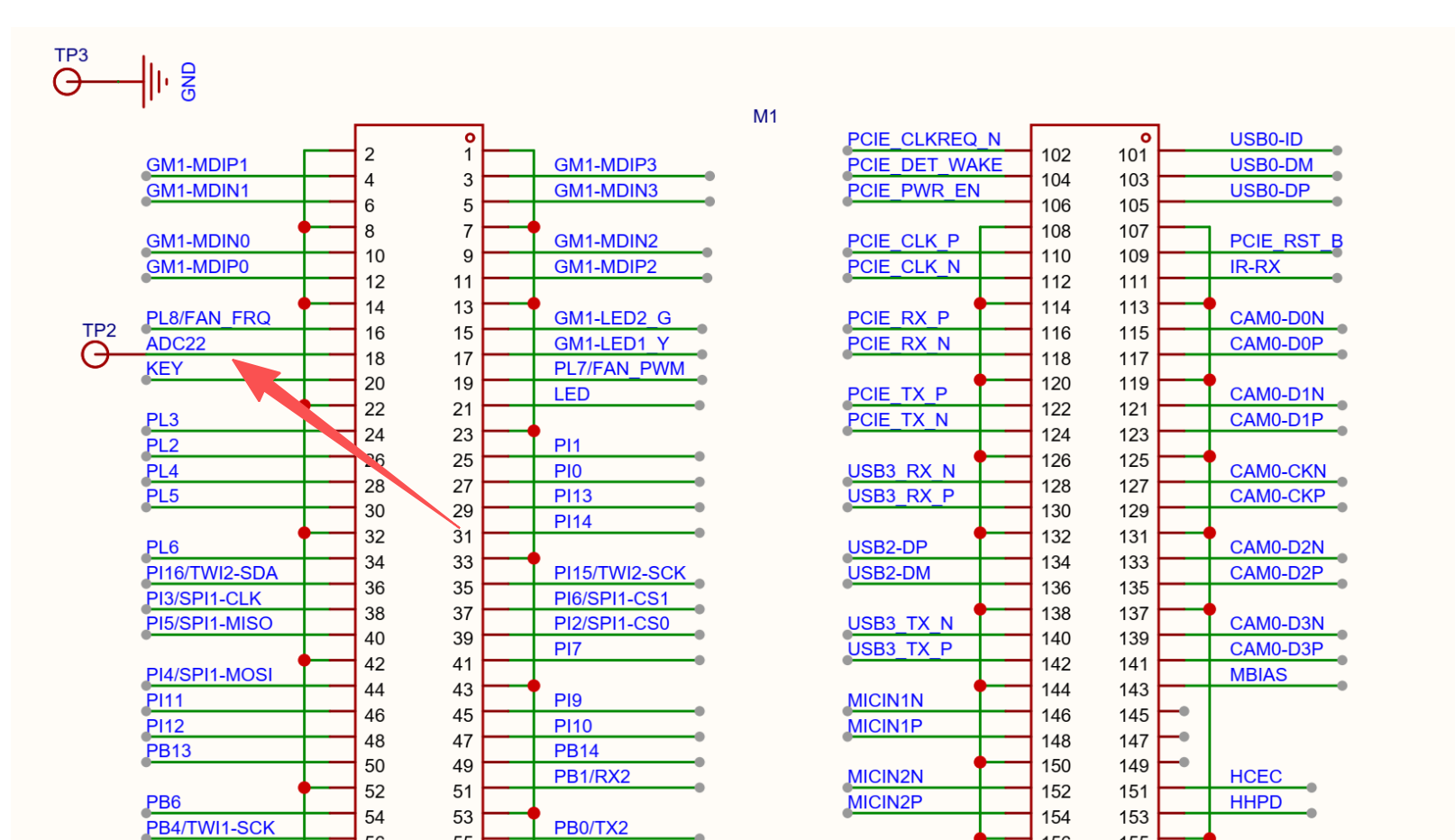This screenshot has width=1455, height=840.
Task: Select the IR-RX net label
Action: point(1255,267)
